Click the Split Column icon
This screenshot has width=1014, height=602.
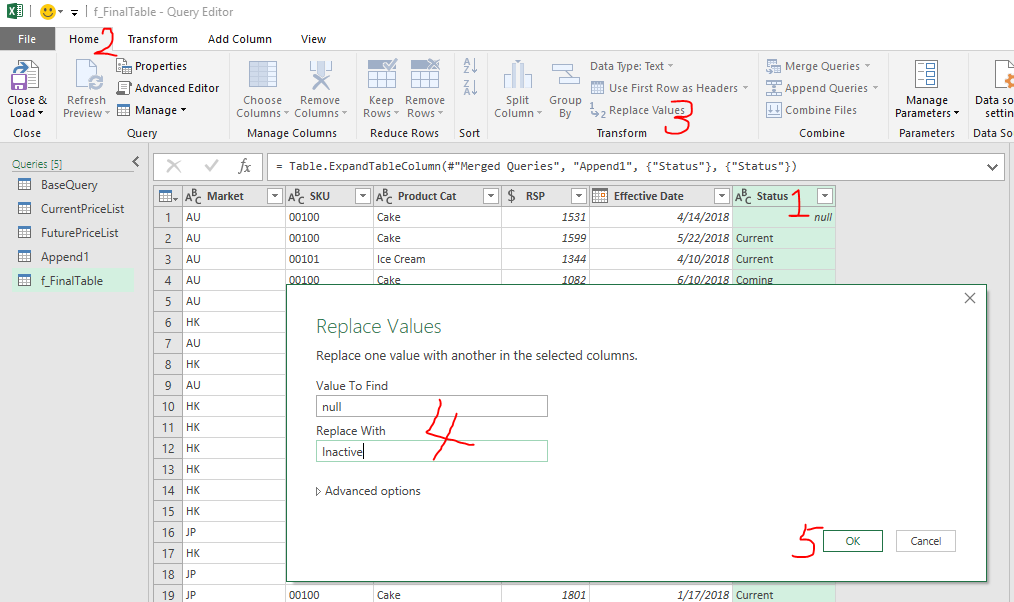517,77
